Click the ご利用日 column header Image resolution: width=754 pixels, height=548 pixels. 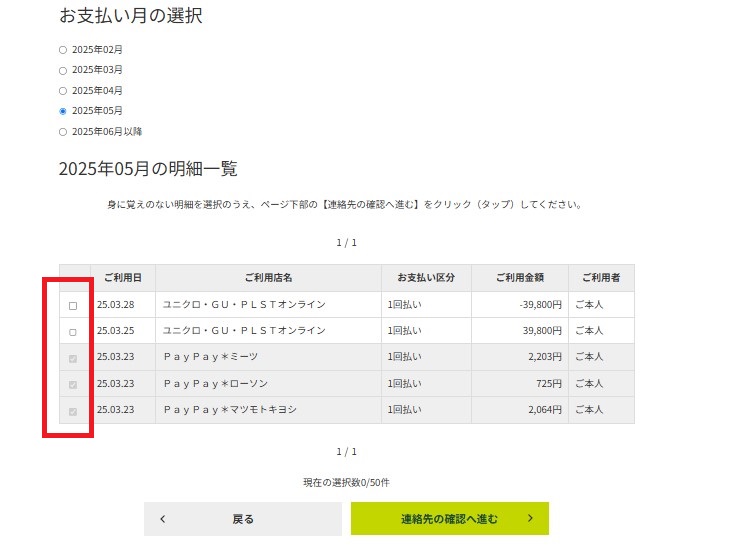pos(123,278)
